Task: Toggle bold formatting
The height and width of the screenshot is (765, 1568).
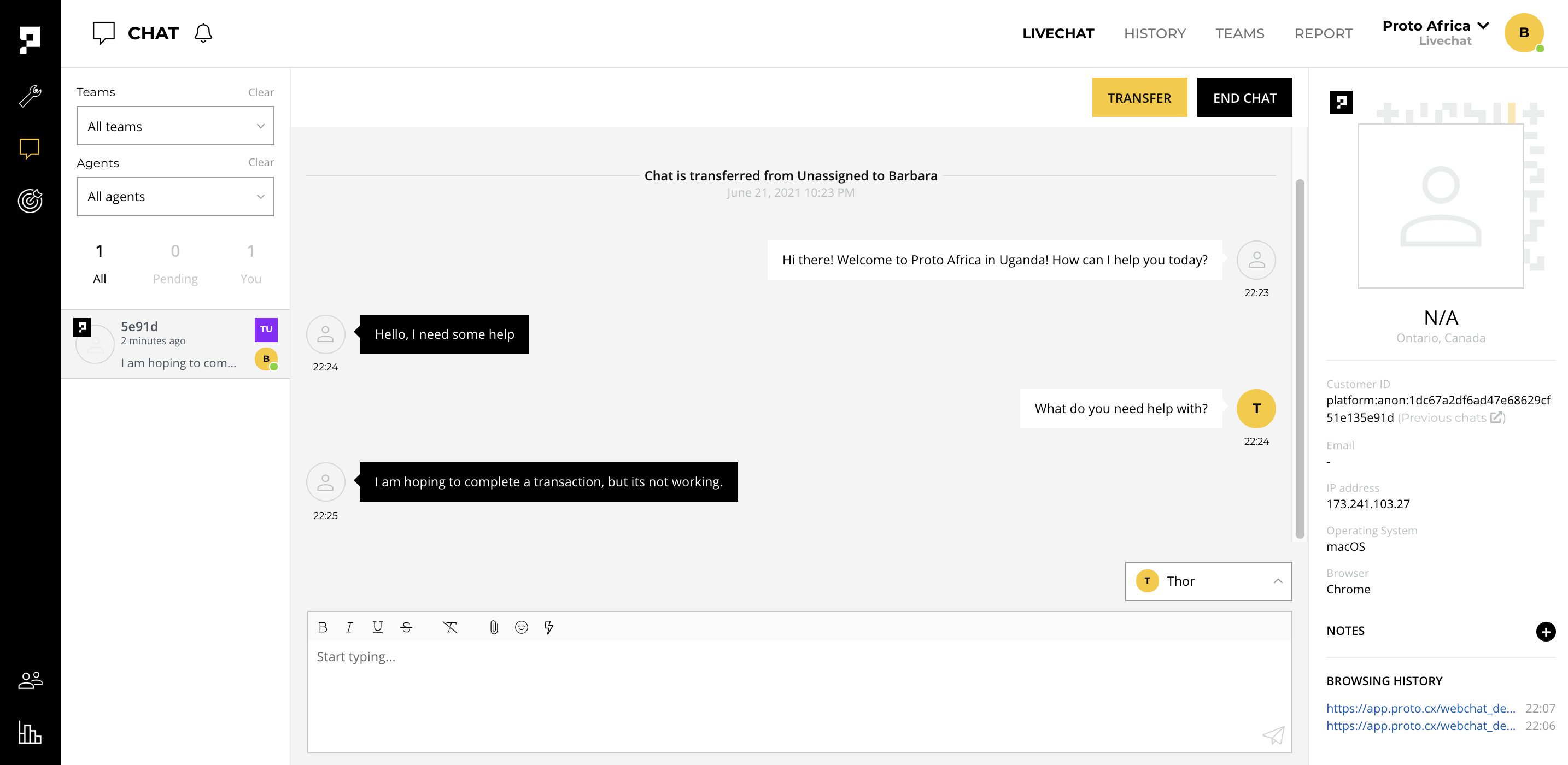Action: (323, 627)
